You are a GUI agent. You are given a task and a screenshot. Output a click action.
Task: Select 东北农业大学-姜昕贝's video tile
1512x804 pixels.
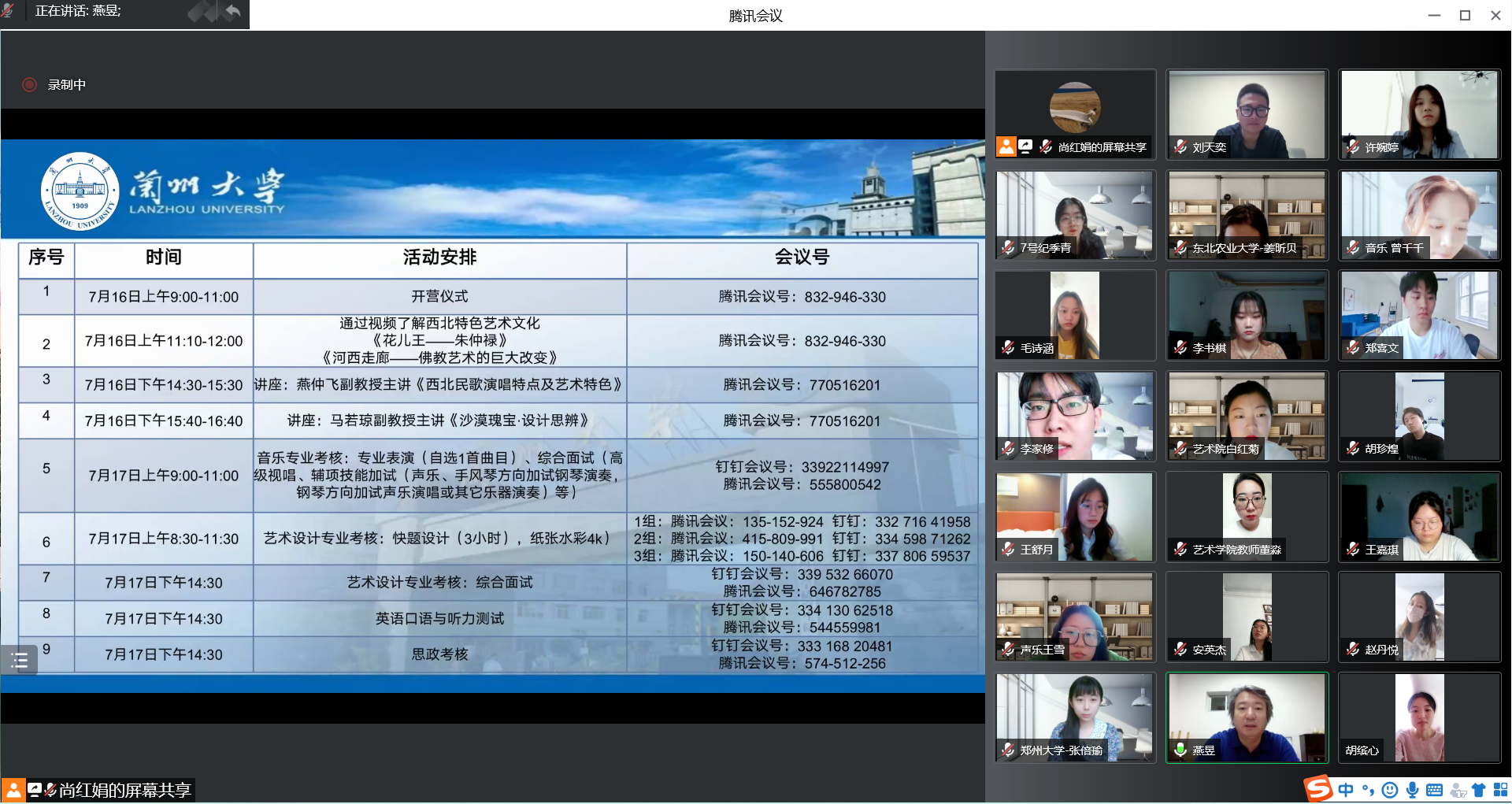[1247, 215]
